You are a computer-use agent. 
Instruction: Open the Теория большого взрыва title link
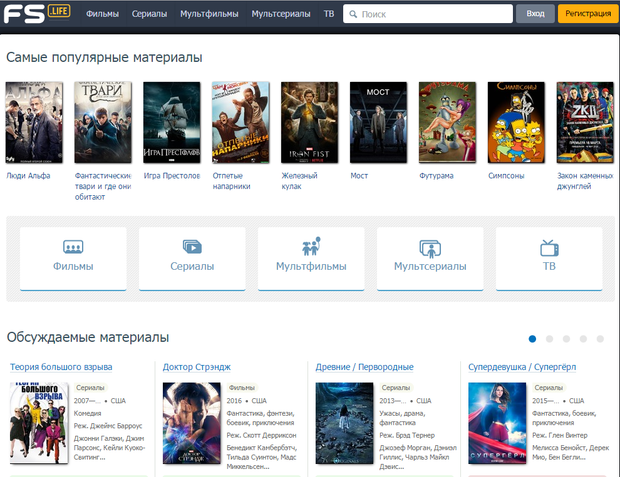(x=61, y=367)
